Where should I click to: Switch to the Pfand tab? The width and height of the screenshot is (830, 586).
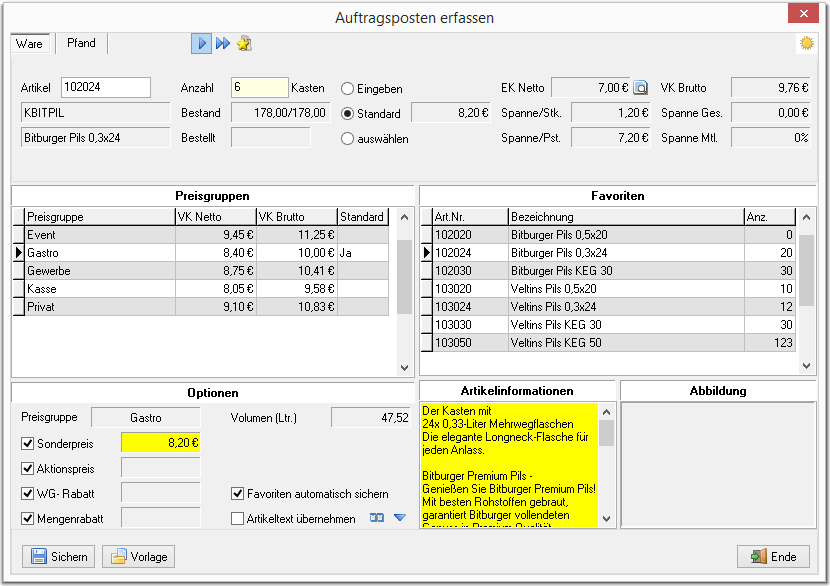click(81, 43)
